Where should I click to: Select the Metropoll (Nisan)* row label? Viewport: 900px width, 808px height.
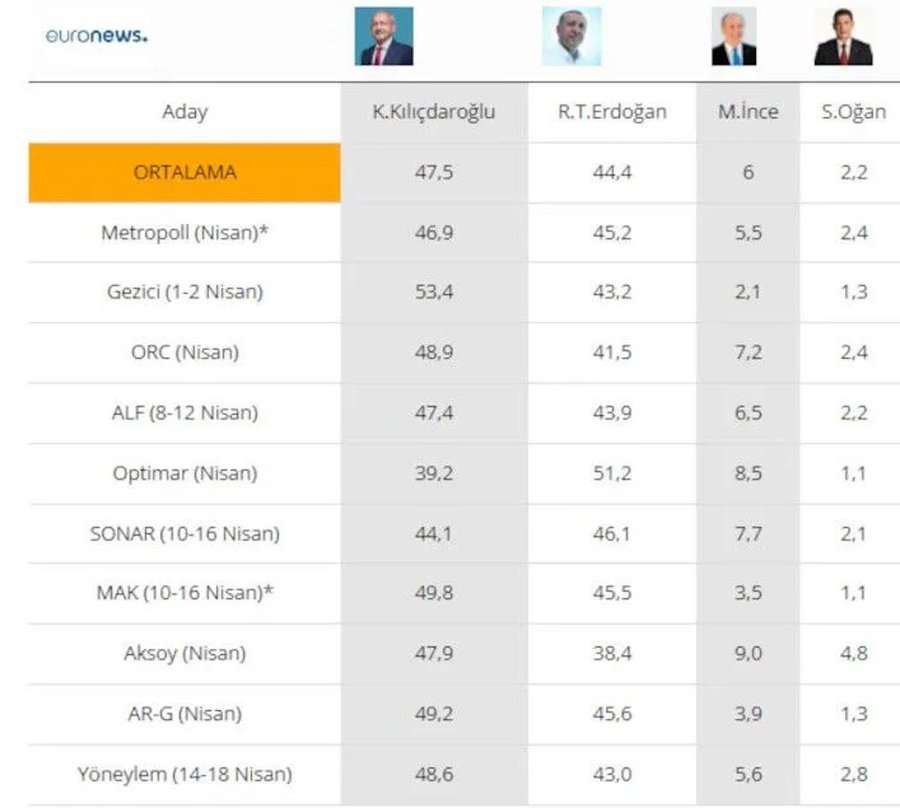point(185,233)
